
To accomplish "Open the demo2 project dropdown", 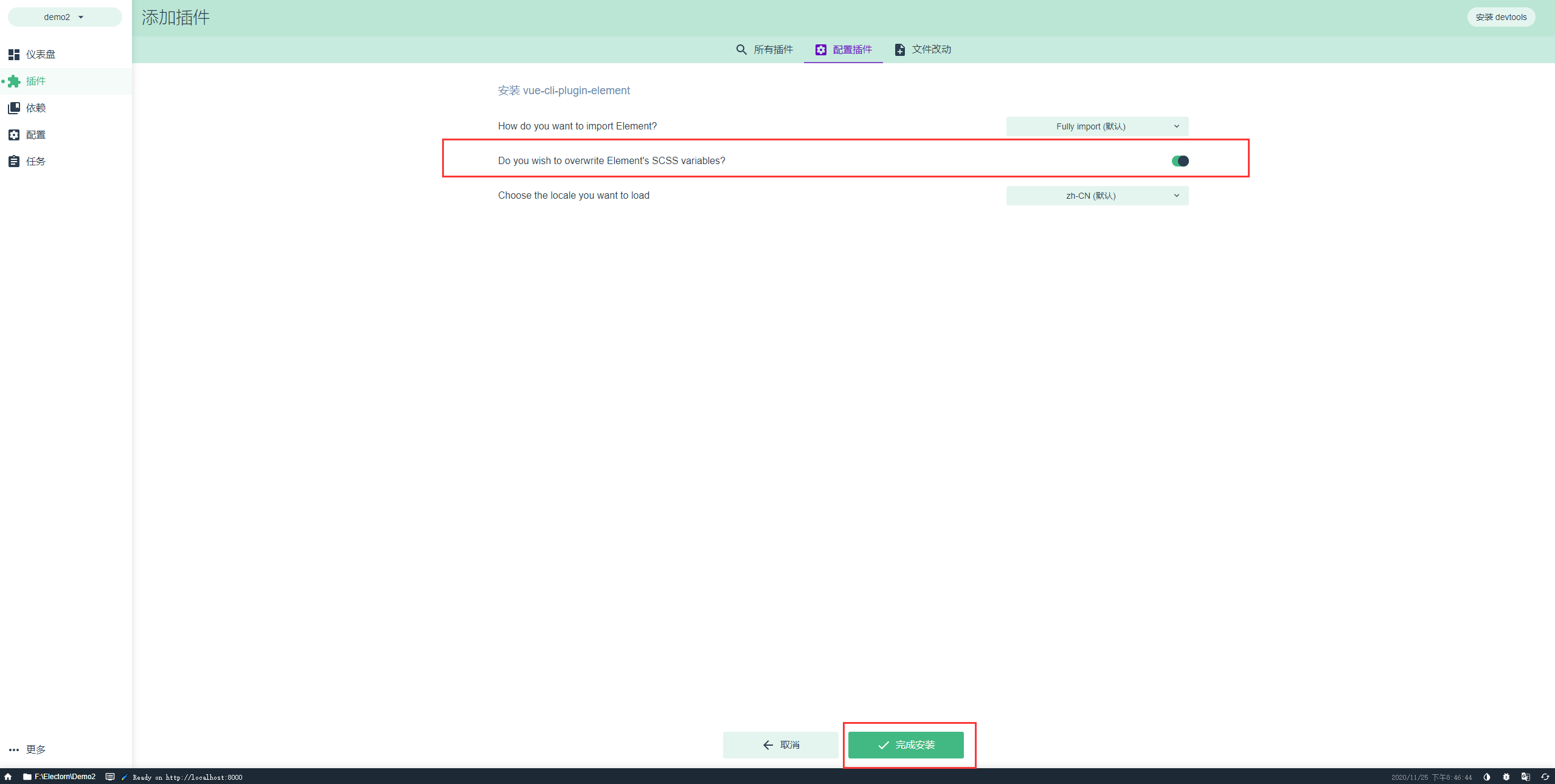I will [x=64, y=17].
